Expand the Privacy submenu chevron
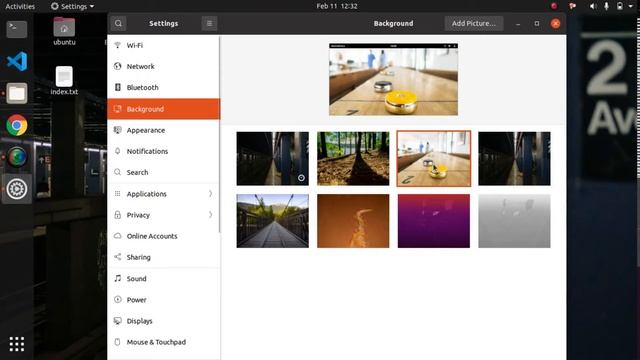 (x=211, y=215)
